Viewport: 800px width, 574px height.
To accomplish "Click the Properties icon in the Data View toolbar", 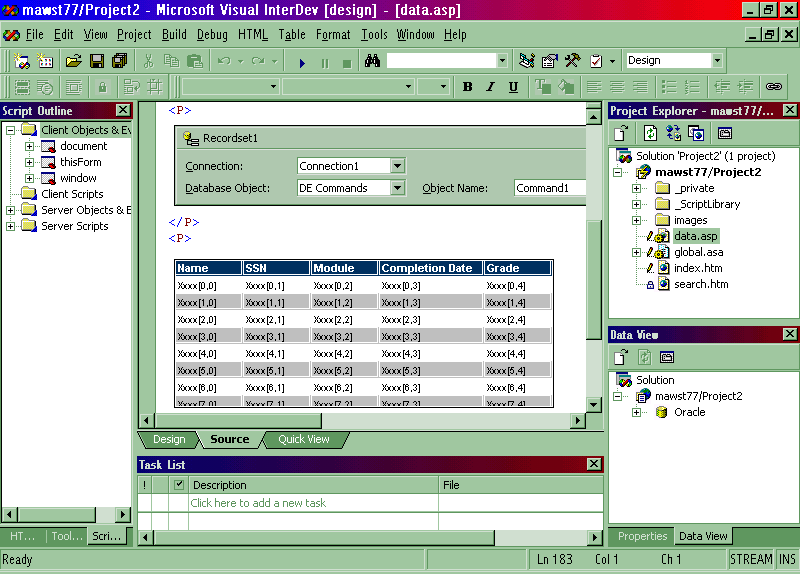I will click(667, 357).
